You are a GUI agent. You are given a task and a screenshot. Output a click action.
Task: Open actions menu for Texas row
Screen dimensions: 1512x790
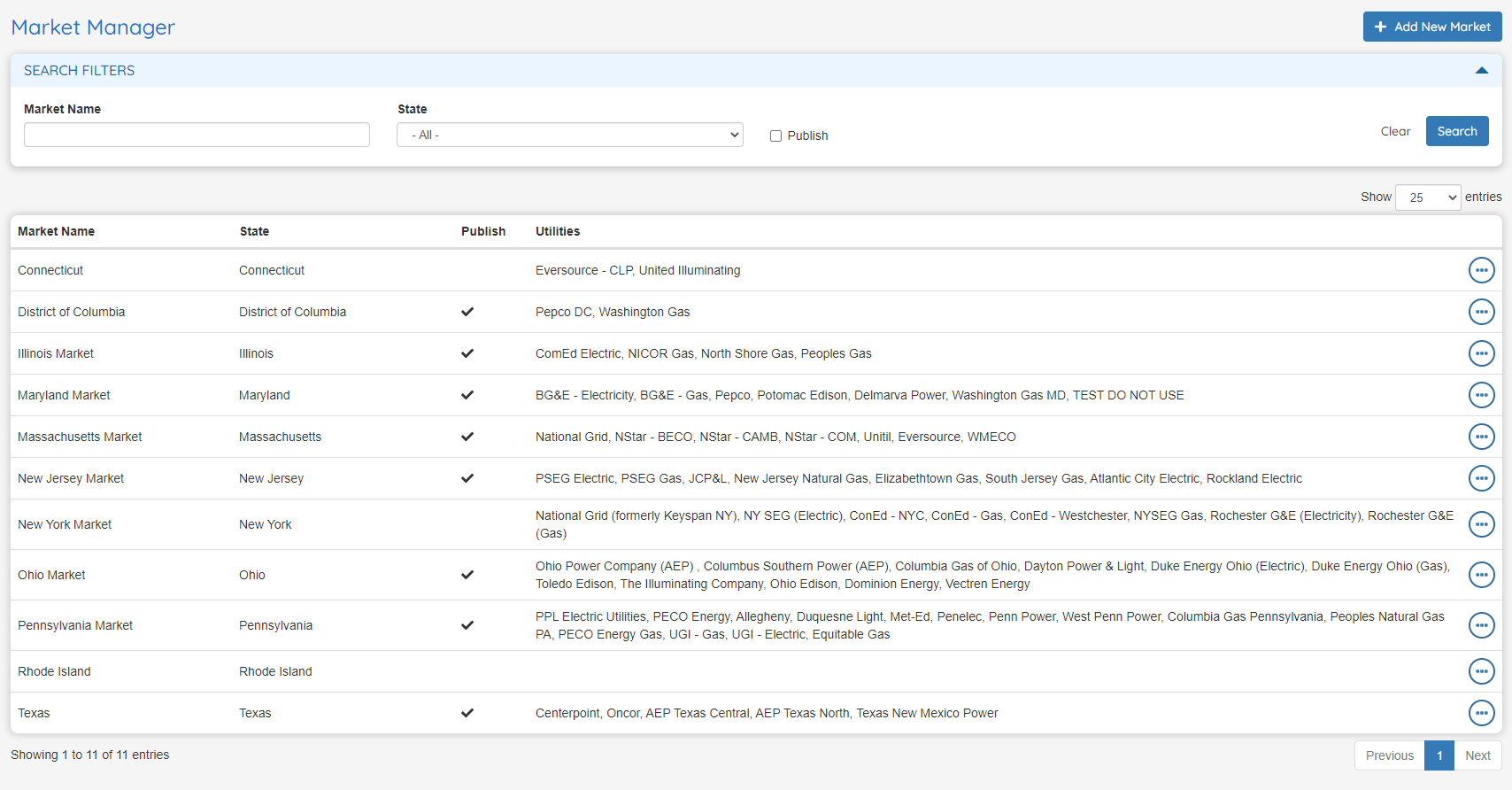[x=1481, y=713]
